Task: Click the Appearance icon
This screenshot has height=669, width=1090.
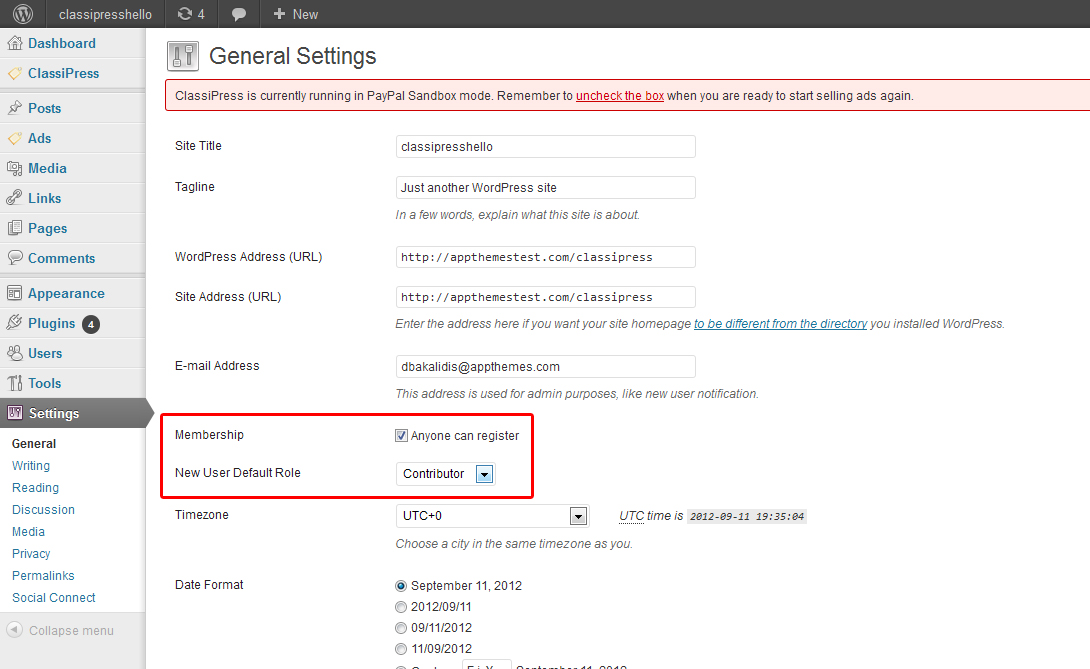Action: 15,293
